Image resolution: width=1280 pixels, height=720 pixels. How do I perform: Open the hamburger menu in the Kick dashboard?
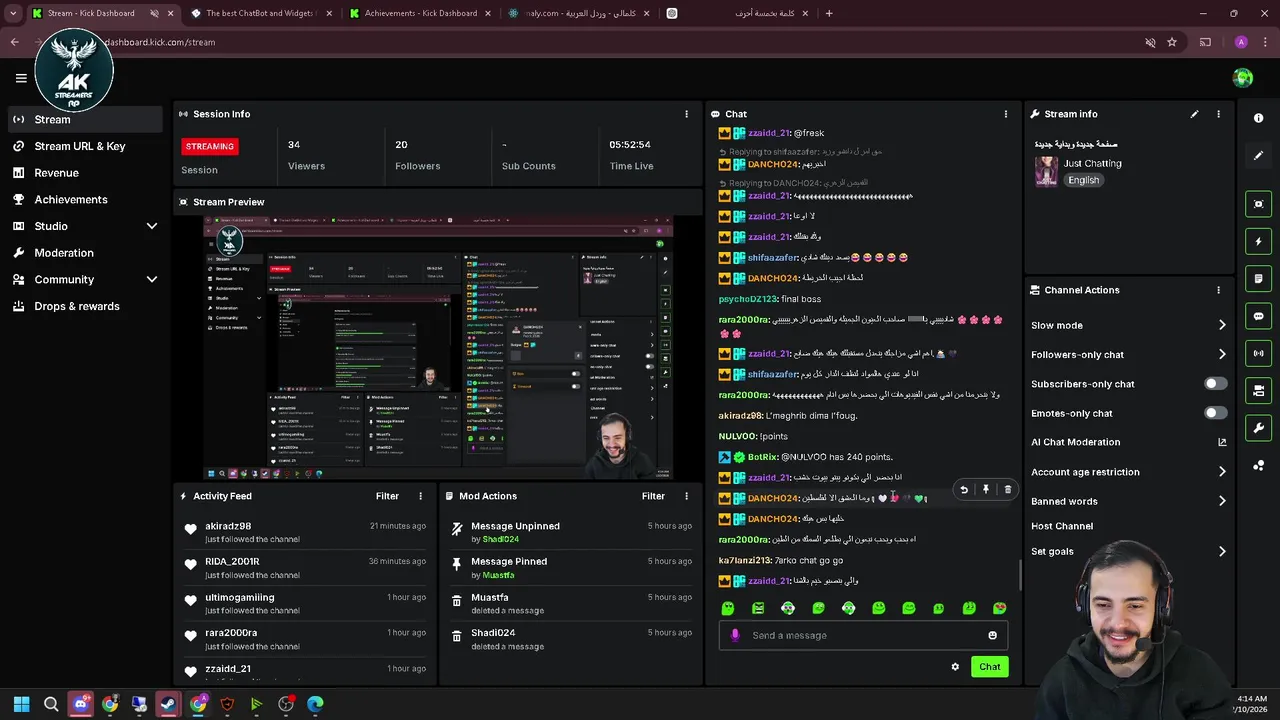[x=21, y=78]
